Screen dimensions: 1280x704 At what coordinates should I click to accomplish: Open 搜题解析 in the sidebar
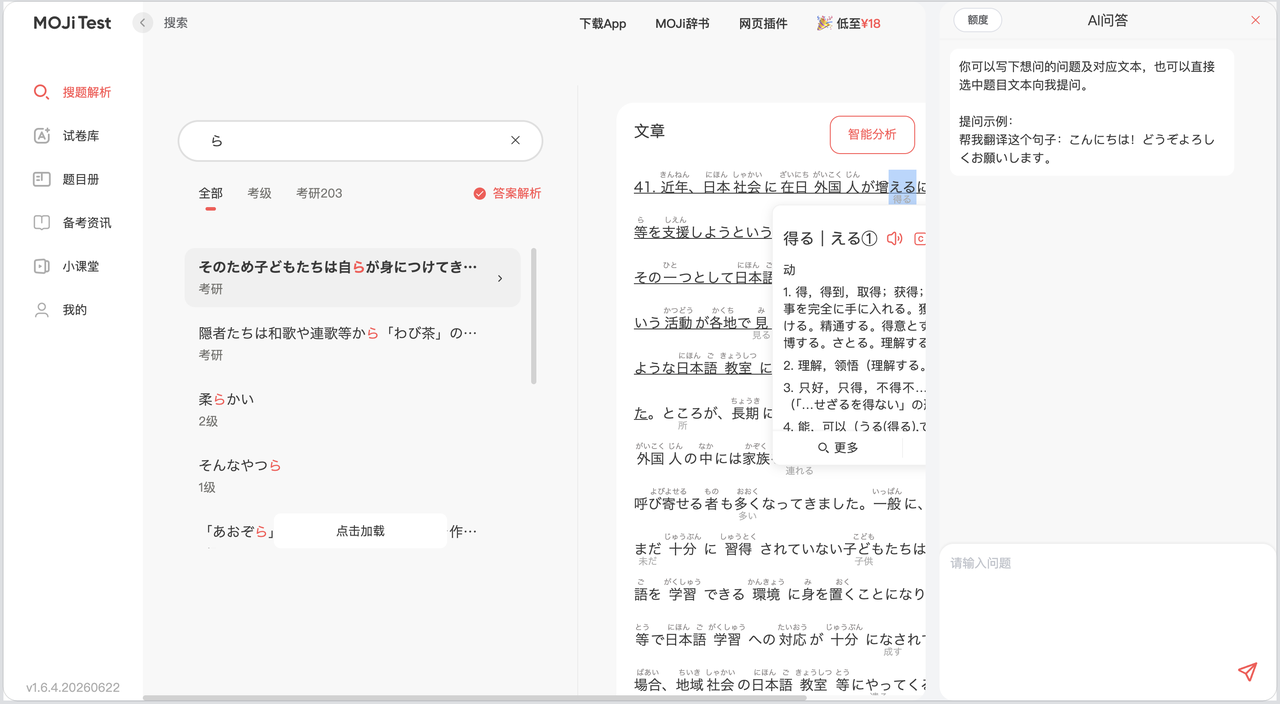72,92
